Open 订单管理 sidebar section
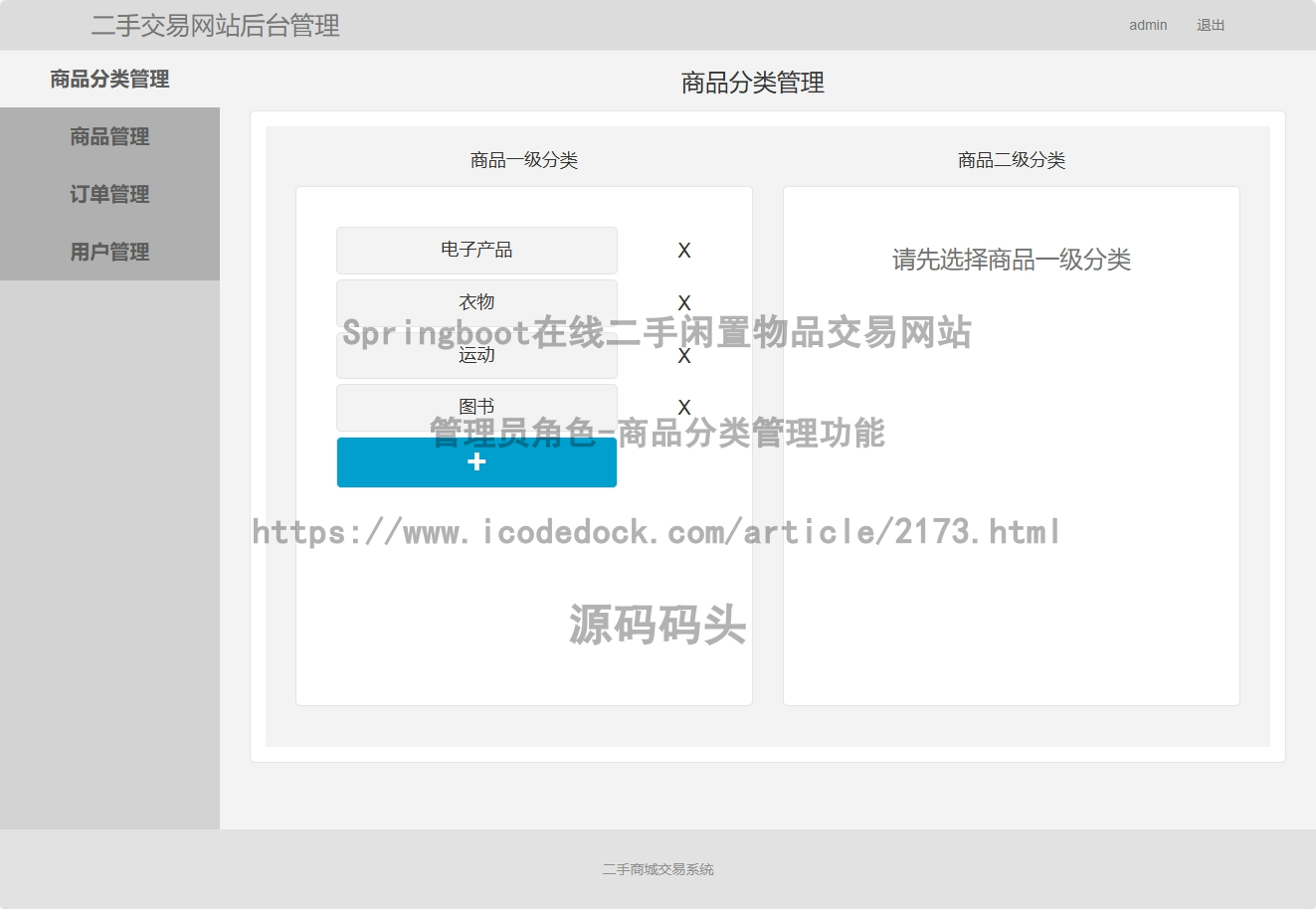This screenshot has width=1316, height=909. pos(109,194)
